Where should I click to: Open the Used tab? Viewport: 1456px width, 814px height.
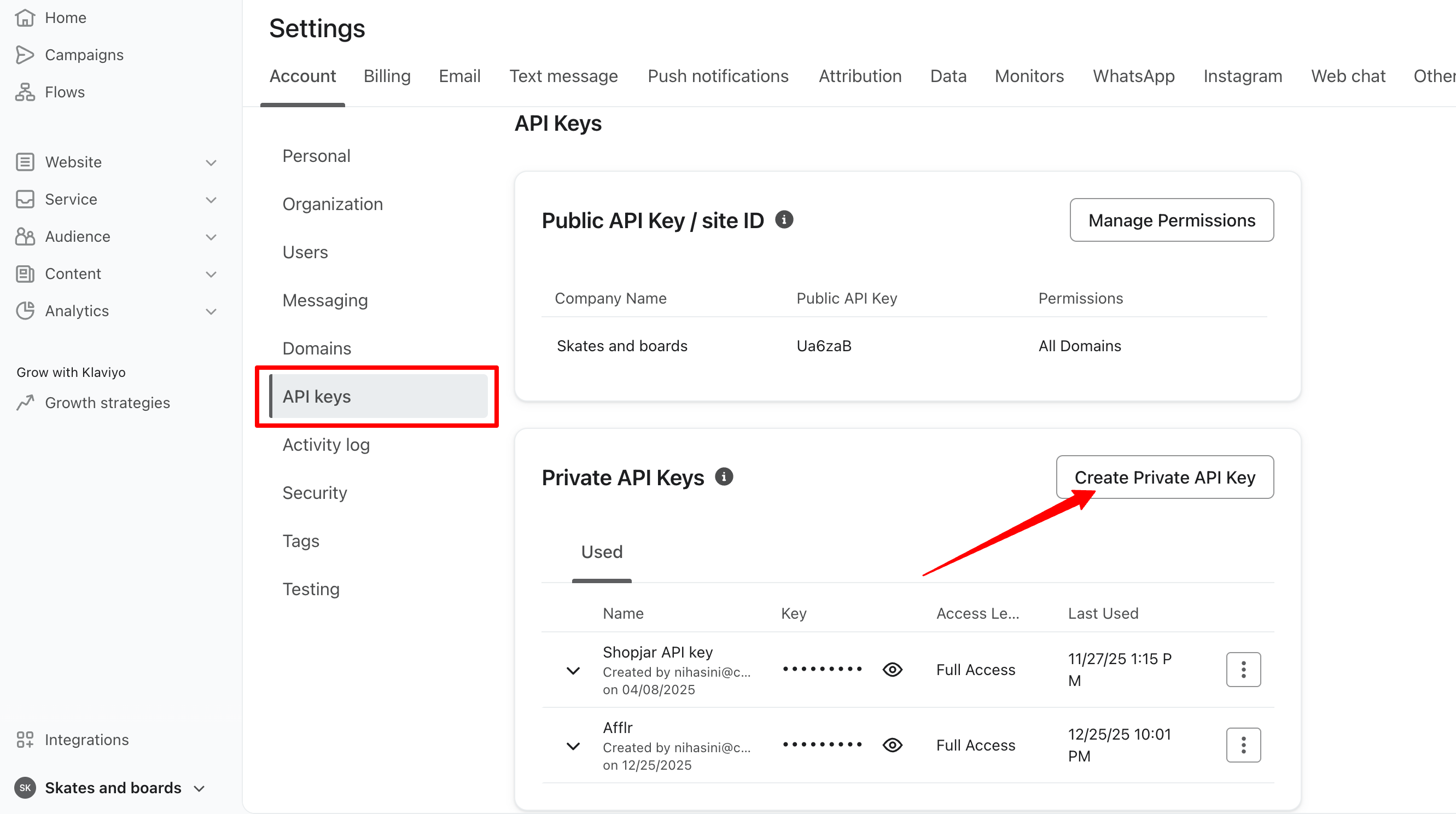[602, 552]
